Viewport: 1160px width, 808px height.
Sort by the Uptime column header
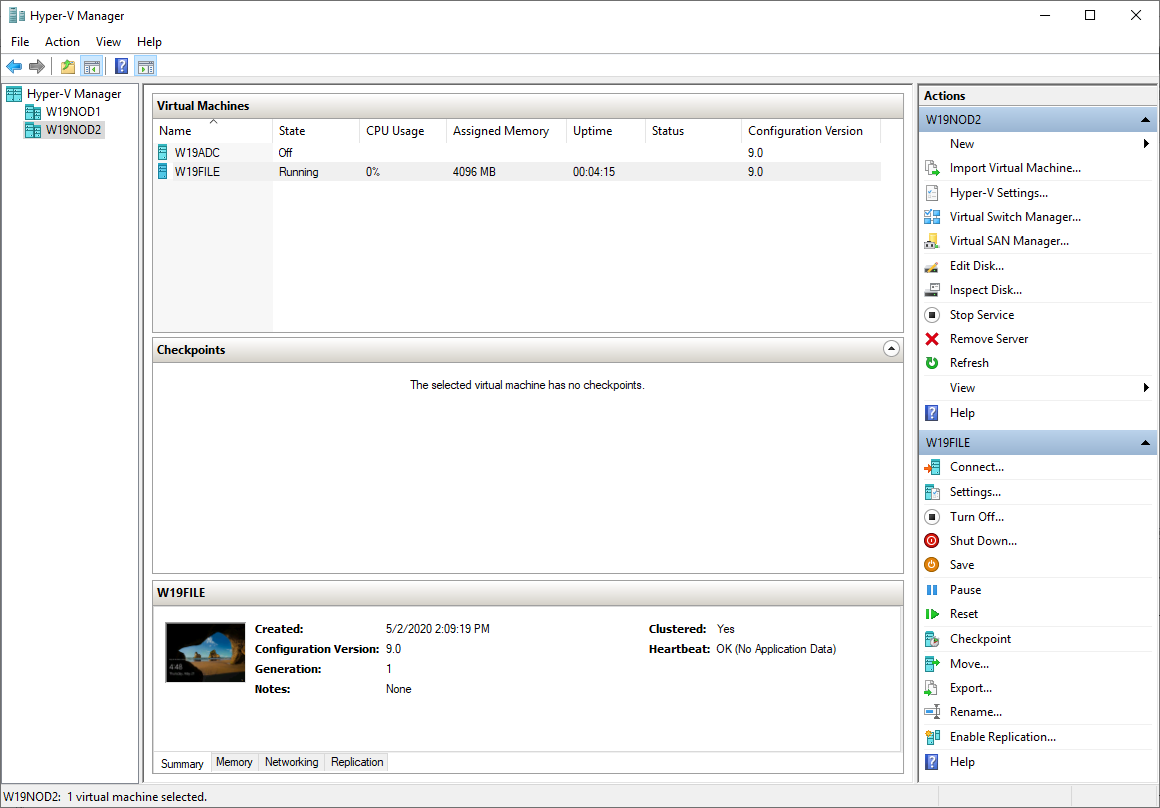[606, 131]
